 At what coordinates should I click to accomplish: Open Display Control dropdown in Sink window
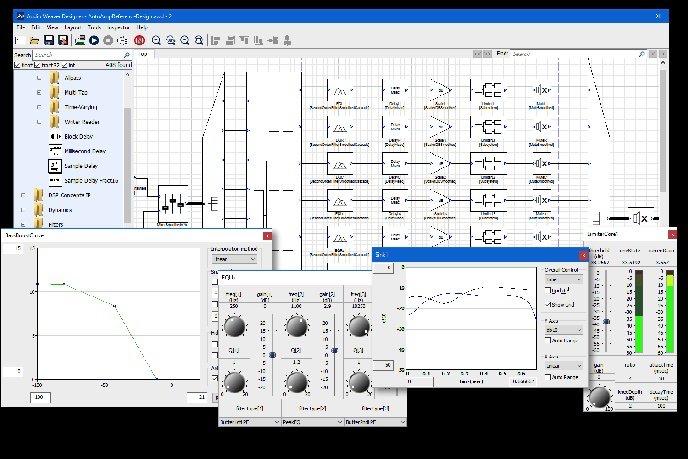coord(563,280)
